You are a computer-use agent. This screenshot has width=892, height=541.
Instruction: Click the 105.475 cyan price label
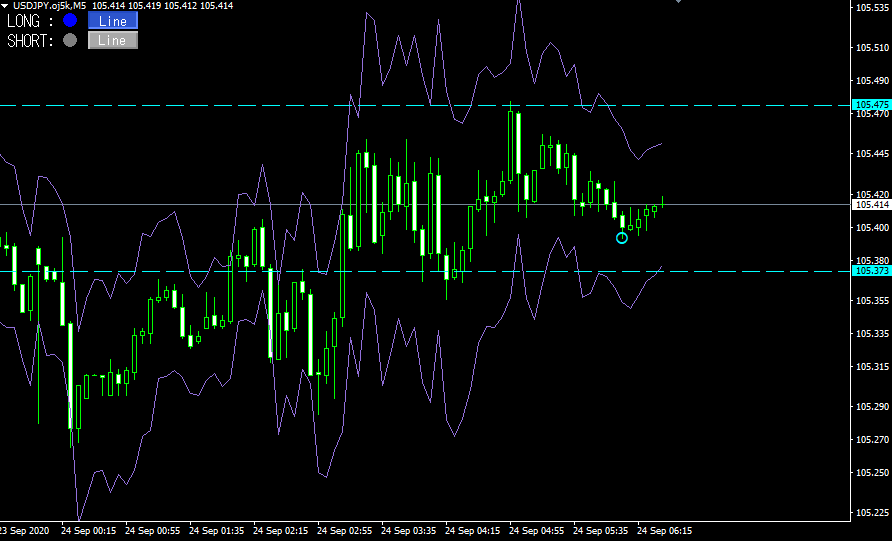point(872,105)
